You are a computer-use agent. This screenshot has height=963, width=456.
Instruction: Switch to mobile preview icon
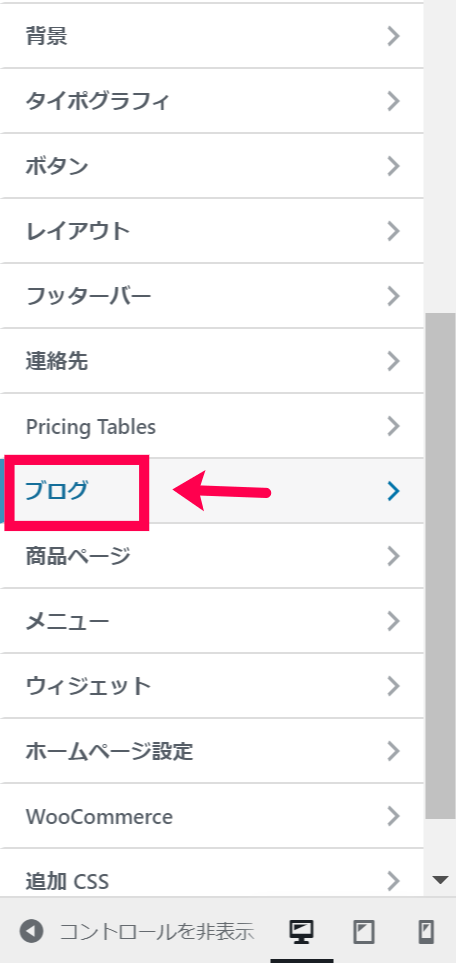tap(426, 932)
